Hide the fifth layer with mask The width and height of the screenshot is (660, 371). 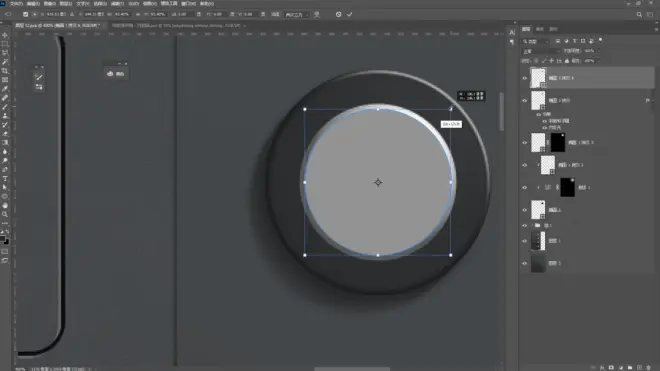pos(524,187)
